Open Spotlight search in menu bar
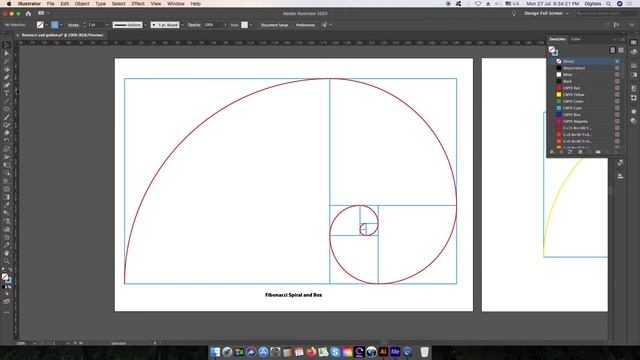 coord(609,4)
